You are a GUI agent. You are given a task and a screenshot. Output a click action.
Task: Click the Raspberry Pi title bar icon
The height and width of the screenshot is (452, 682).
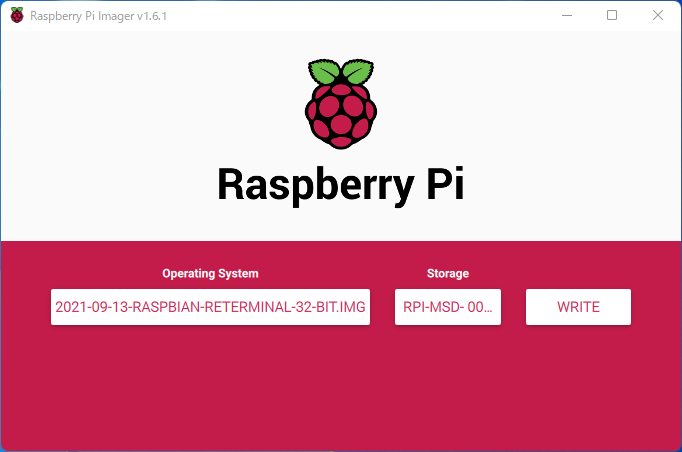[17, 16]
